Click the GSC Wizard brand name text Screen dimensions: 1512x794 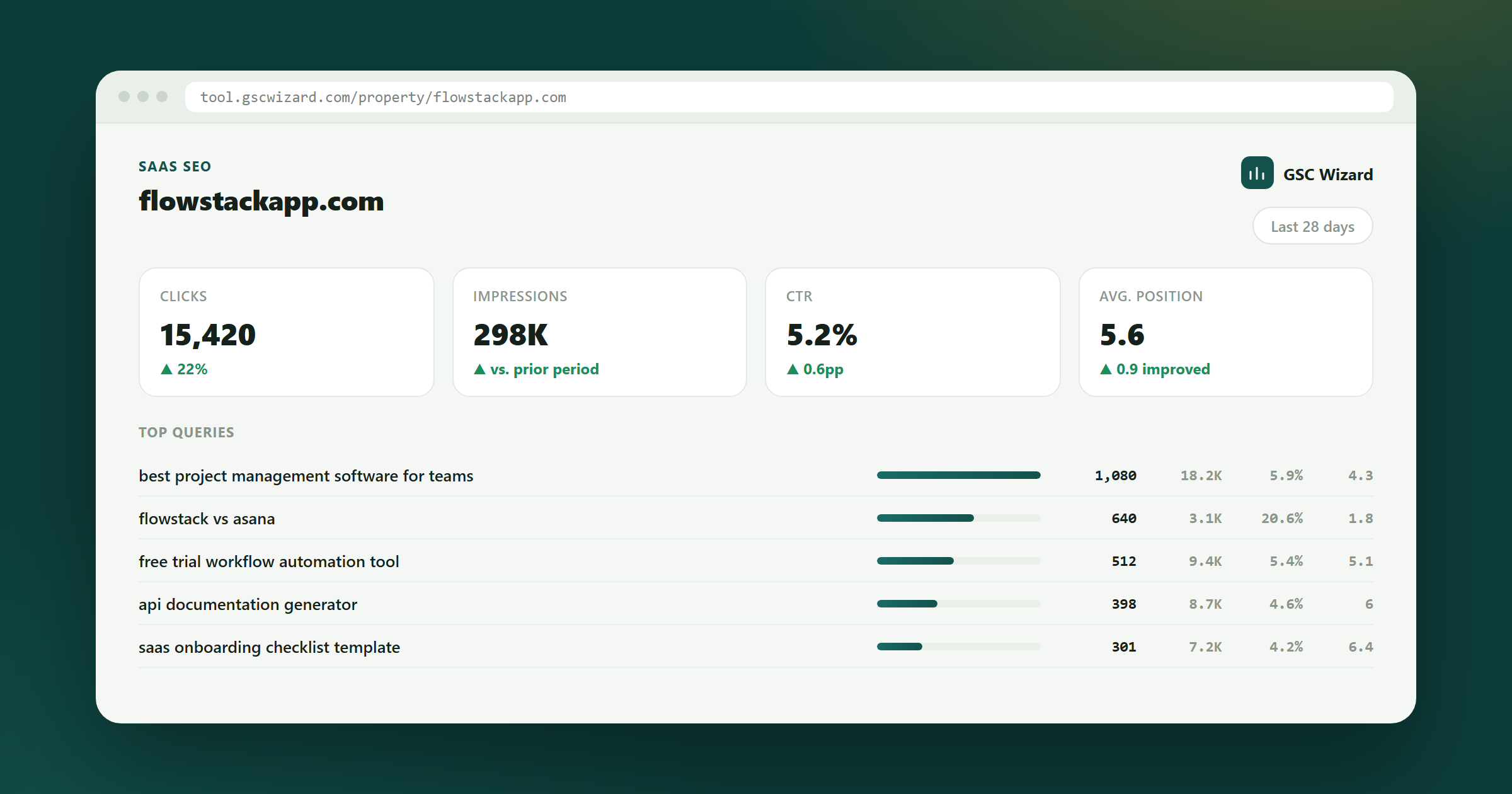(x=1328, y=175)
